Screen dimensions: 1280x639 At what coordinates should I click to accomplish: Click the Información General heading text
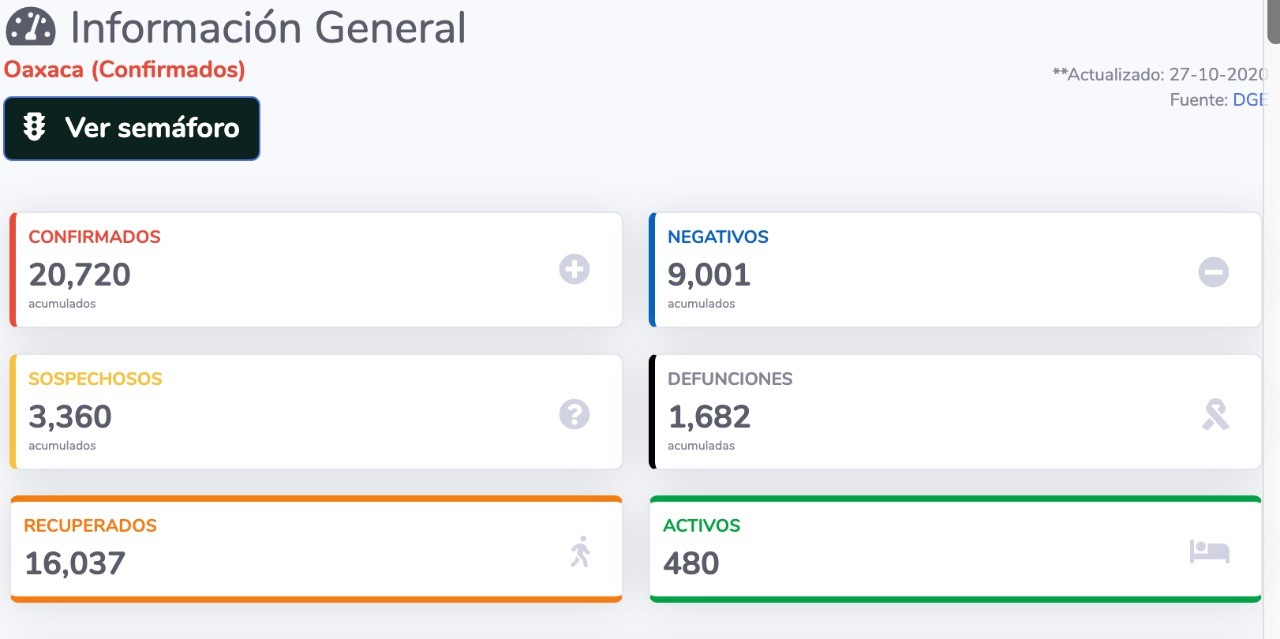(268, 27)
